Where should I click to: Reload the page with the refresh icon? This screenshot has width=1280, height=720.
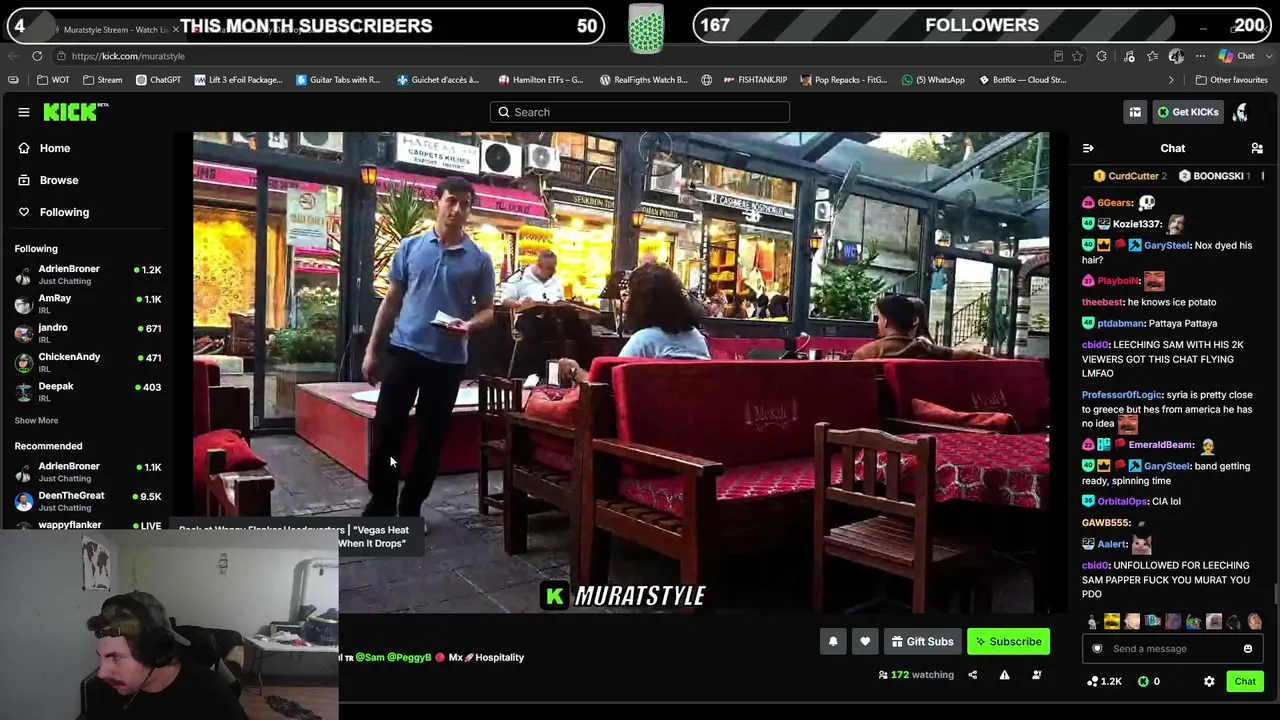[37, 56]
